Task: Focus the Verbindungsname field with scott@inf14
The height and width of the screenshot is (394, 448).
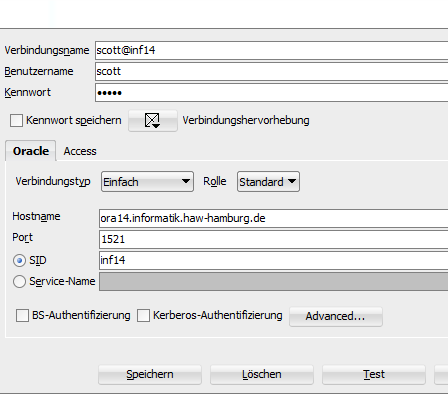Action: (x=272, y=50)
